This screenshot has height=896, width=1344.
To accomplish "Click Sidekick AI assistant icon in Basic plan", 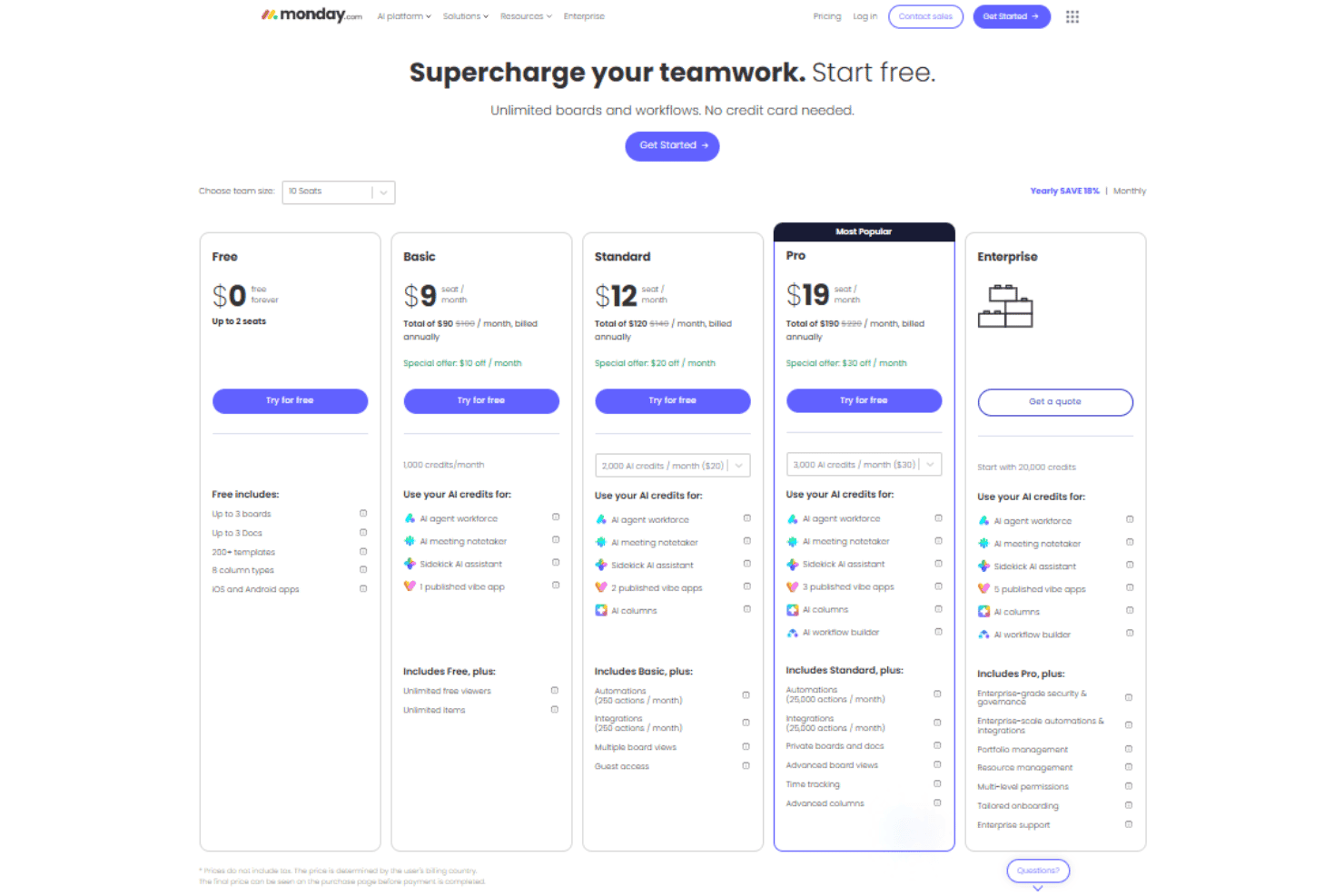I will point(410,564).
